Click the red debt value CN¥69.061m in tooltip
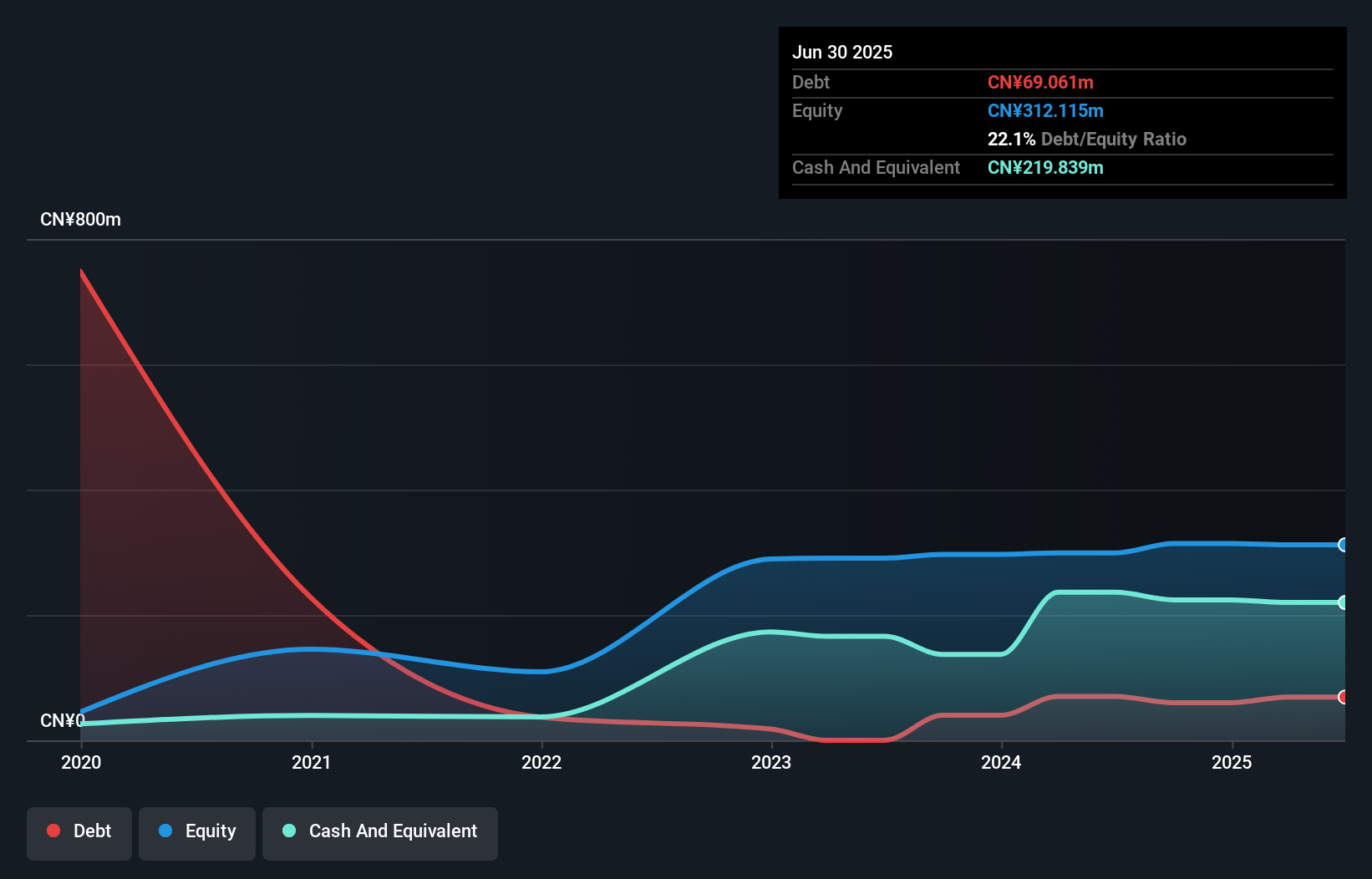This screenshot has height=879, width=1372. (1041, 82)
